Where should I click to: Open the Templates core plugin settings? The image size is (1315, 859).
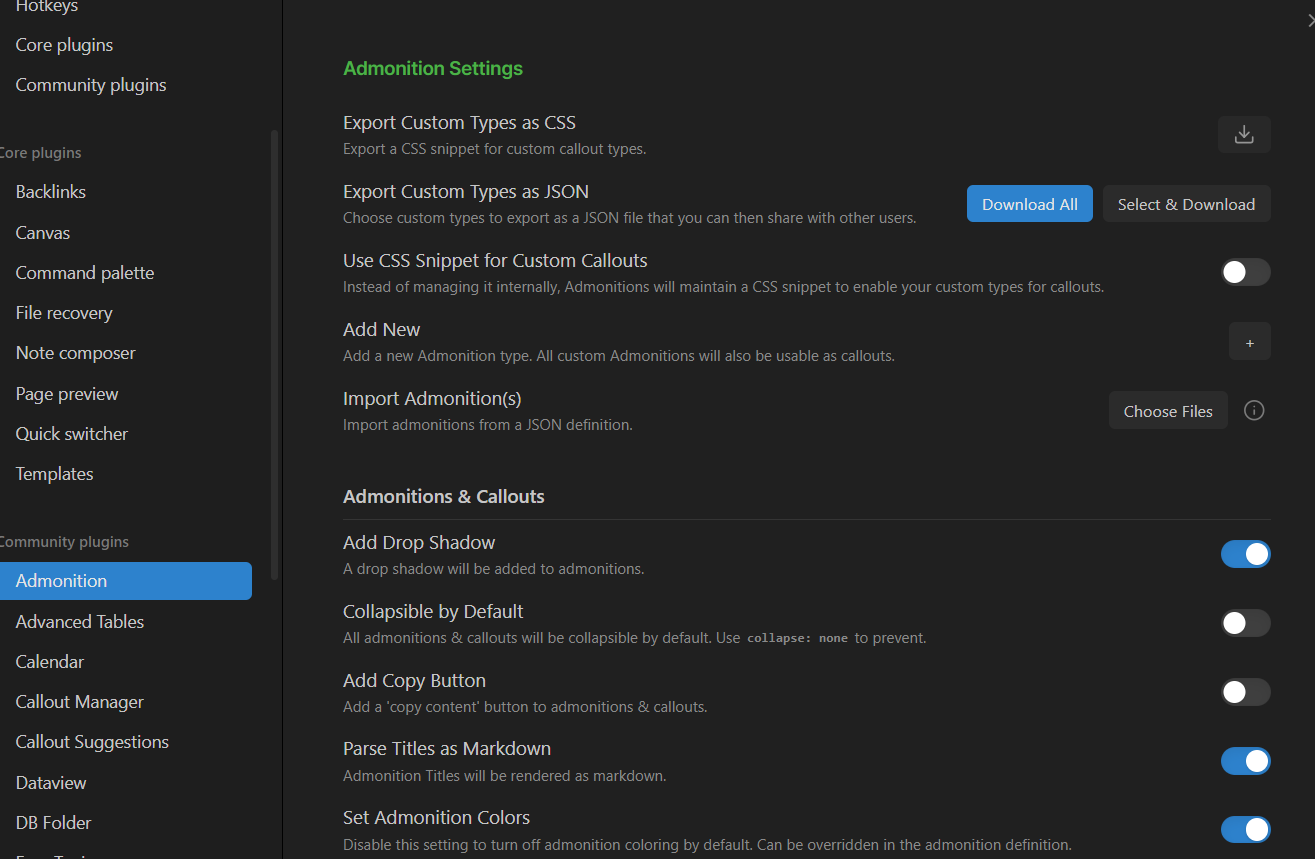click(x=54, y=474)
